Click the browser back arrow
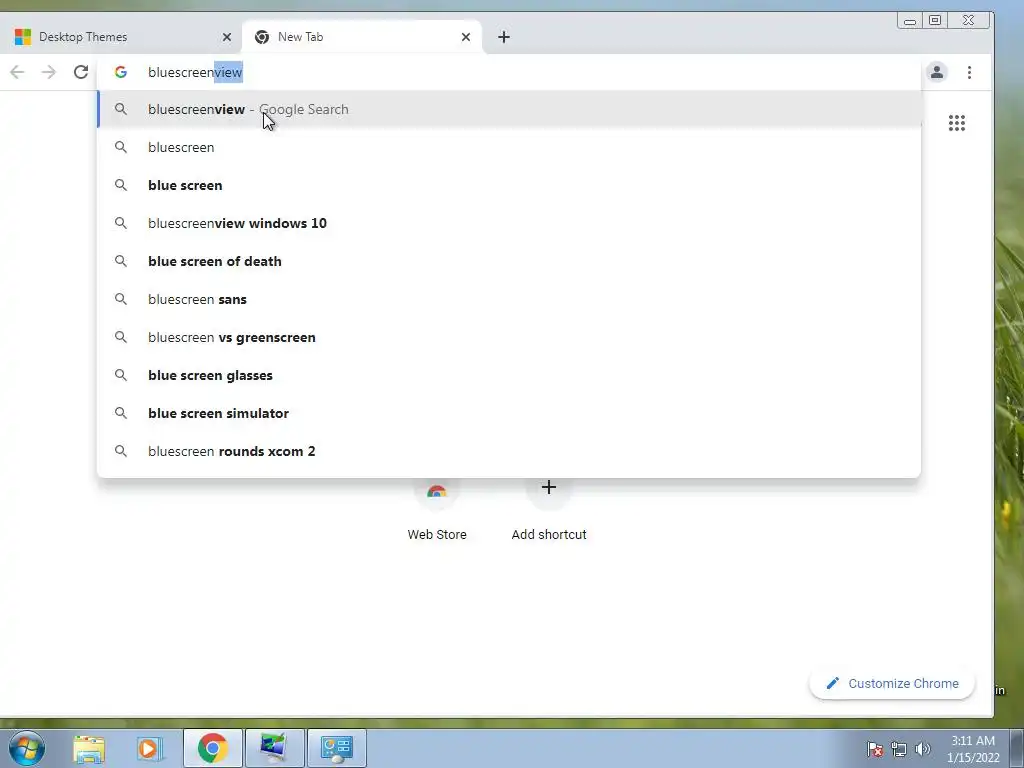 click(17, 72)
